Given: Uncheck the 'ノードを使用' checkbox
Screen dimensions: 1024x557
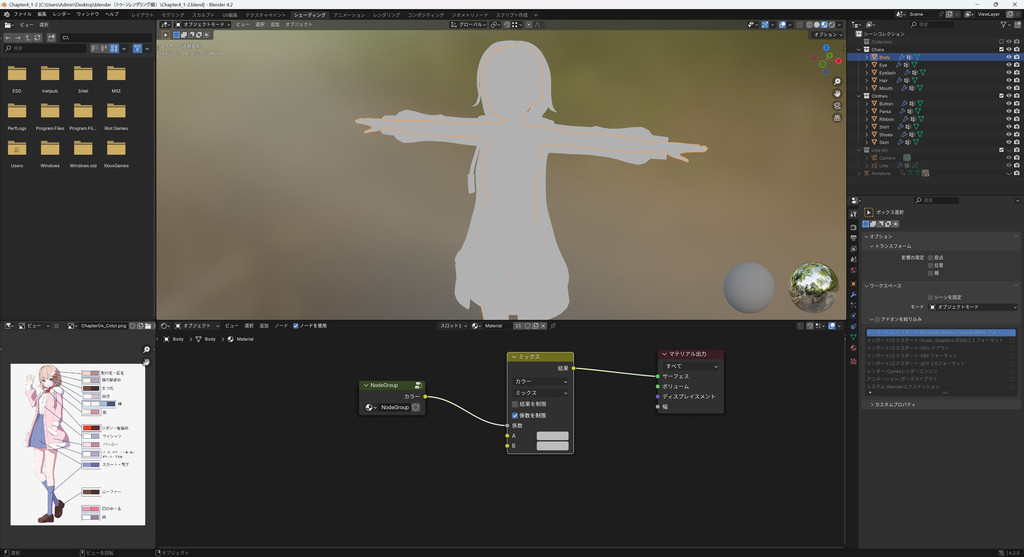Looking at the screenshot, I should (x=296, y=326).
